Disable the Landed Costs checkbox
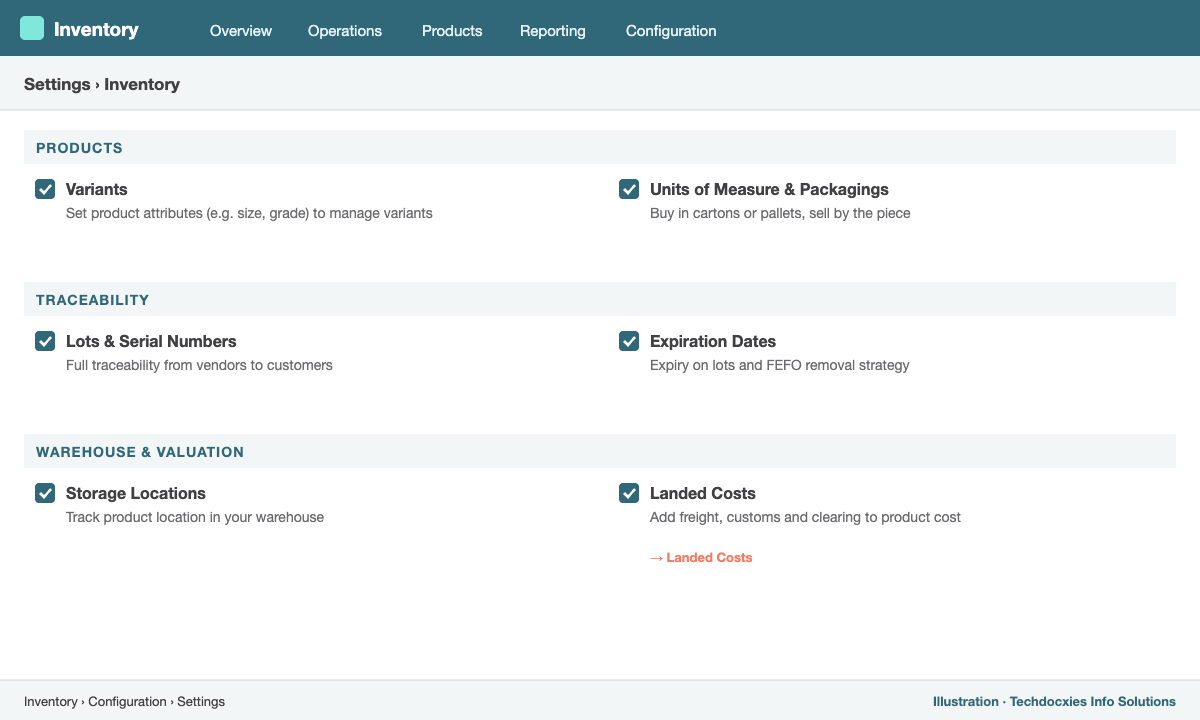This screenshot has width=1200, height=720. click(x=629, y=493)
